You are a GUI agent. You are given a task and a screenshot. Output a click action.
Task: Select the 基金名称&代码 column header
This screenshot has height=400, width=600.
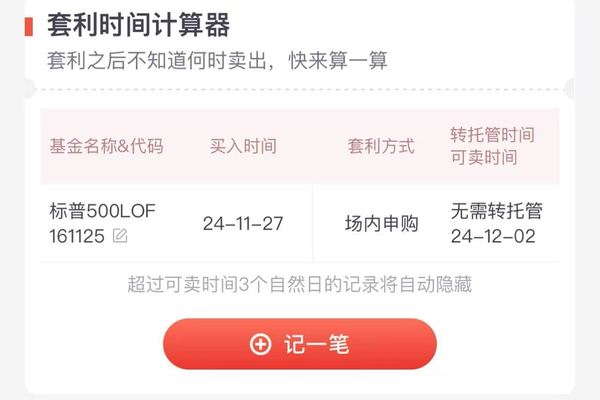point(106,146)
